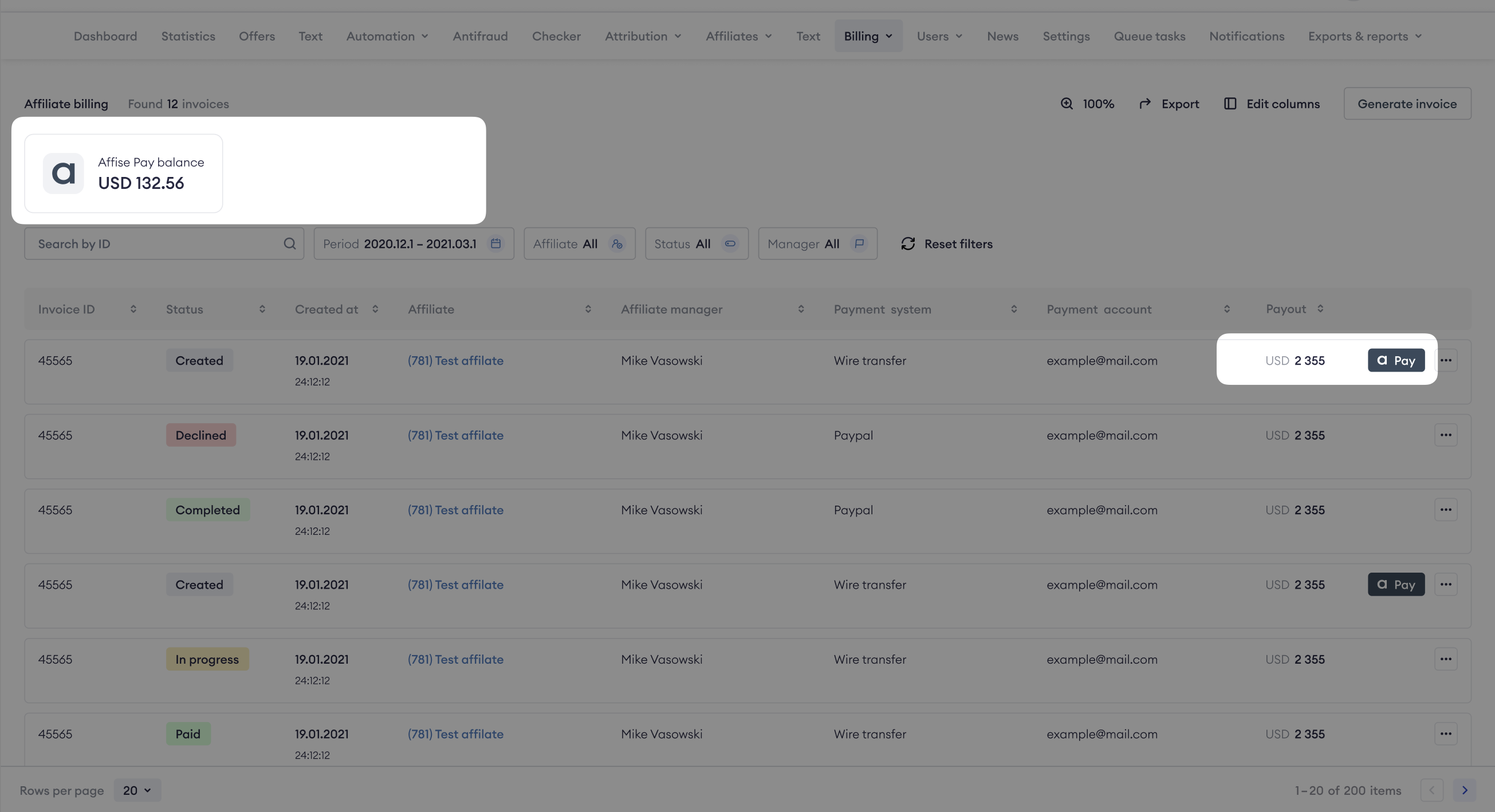This screenshot has height=812, width=1495.
Task: Open the Status All filter
Action: [x=696, y=243]
